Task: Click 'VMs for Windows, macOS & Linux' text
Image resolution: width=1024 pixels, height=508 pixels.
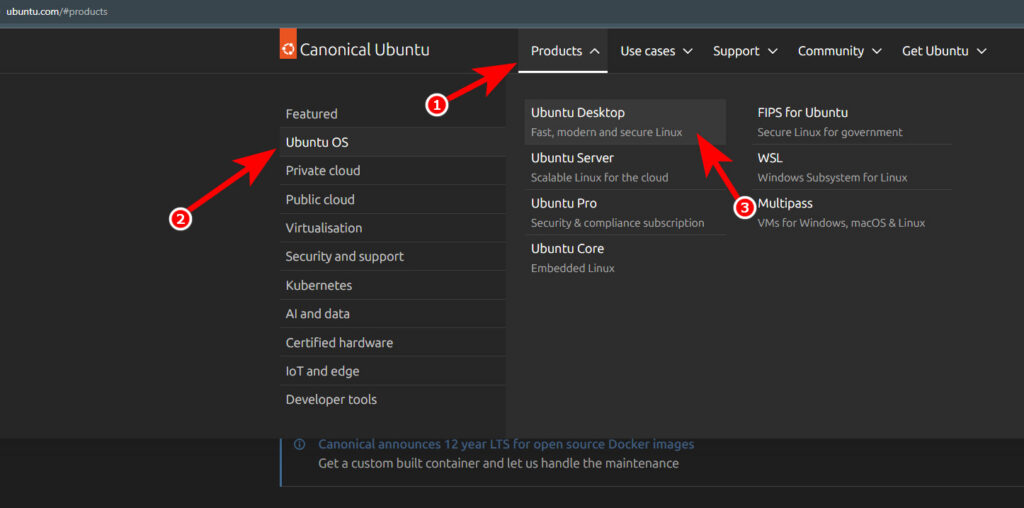Action: (x=841, y=223)
